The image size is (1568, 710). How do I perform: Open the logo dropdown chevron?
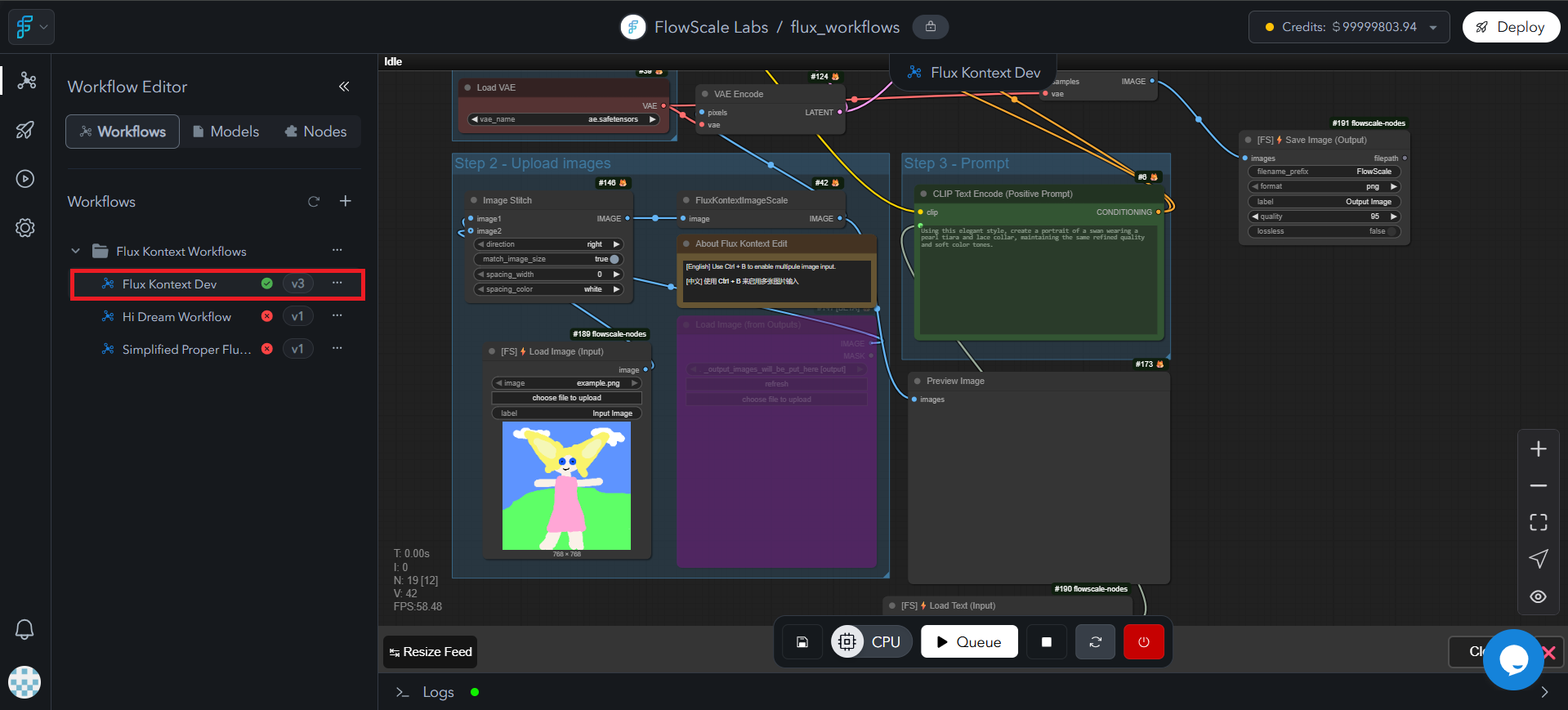[x=44, y=27]
